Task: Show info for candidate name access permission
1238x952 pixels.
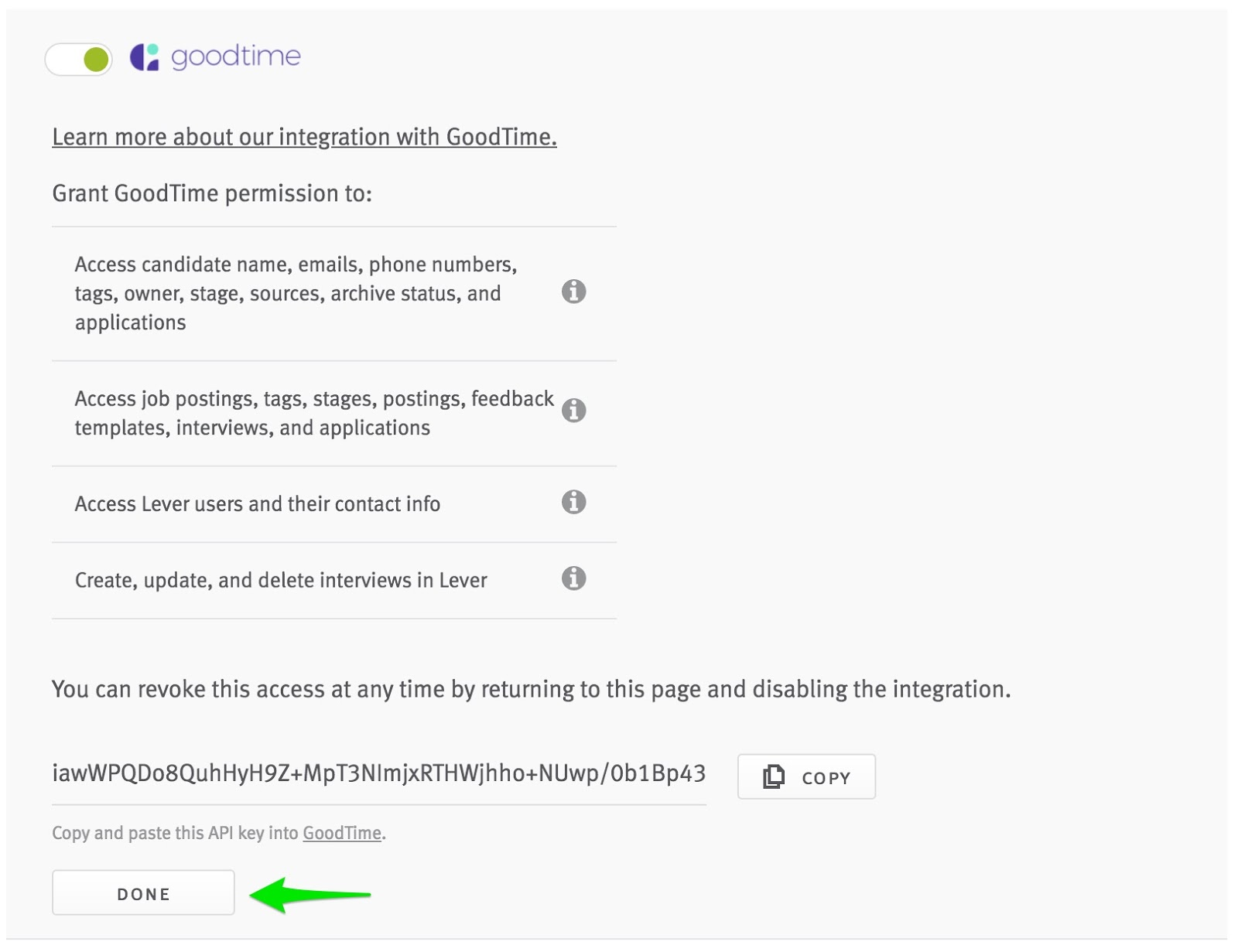Action: (573, 292)
